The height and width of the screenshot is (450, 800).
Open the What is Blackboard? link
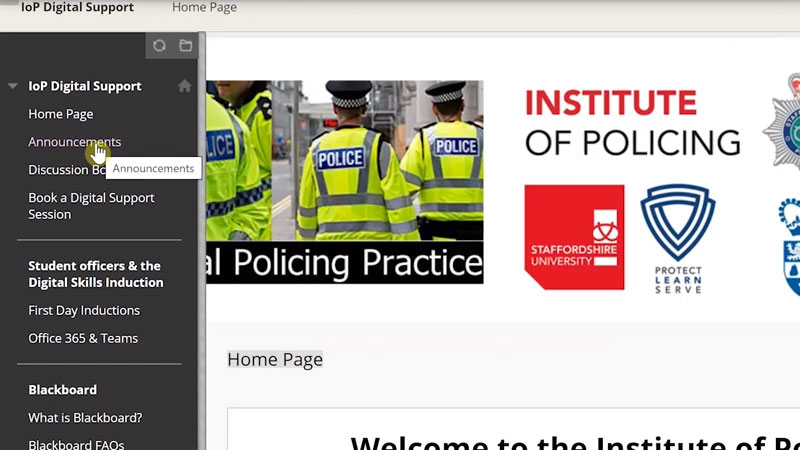pyautogui.click(x=85, y=418)
